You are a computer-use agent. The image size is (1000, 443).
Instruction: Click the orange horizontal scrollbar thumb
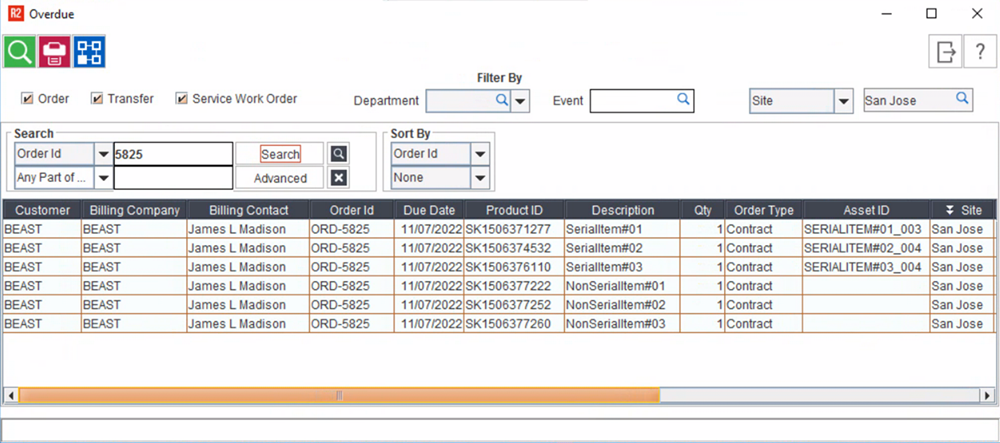[x=338, y=395]
